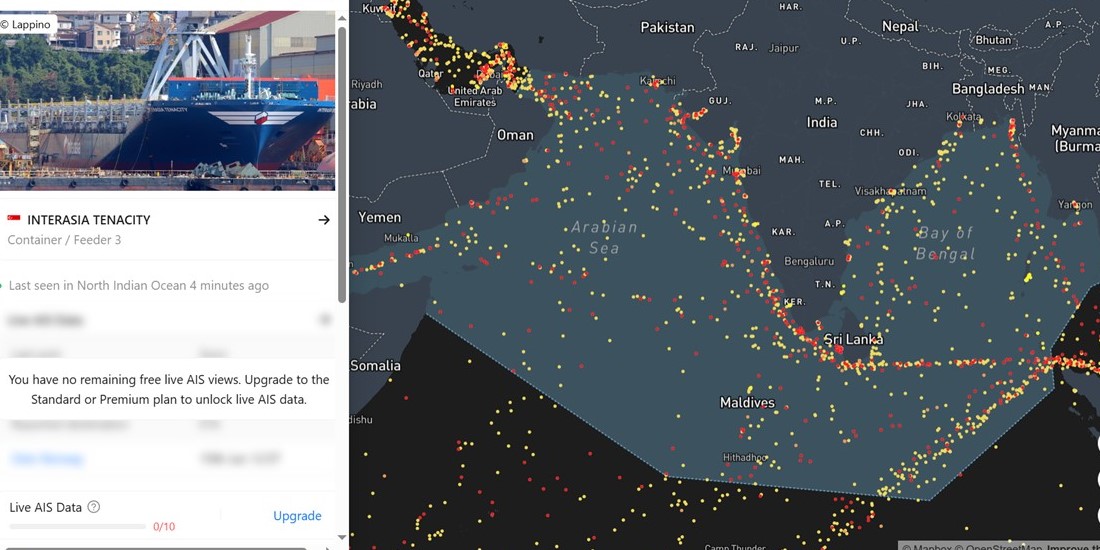Viewport: 1100px width, 550px height.
Task: Click the Arabian Sea label on map
Action: tap(604, 237)
